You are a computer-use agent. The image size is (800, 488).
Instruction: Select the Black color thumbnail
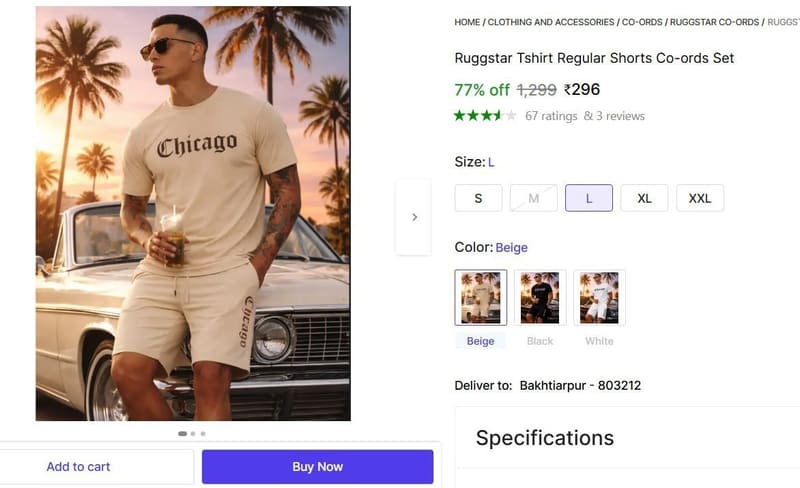tap(540, 298)
